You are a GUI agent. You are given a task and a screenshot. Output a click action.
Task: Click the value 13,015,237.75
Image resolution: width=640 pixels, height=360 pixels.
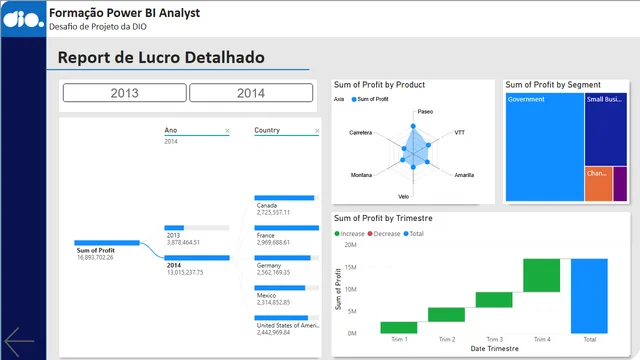point(185,272)
